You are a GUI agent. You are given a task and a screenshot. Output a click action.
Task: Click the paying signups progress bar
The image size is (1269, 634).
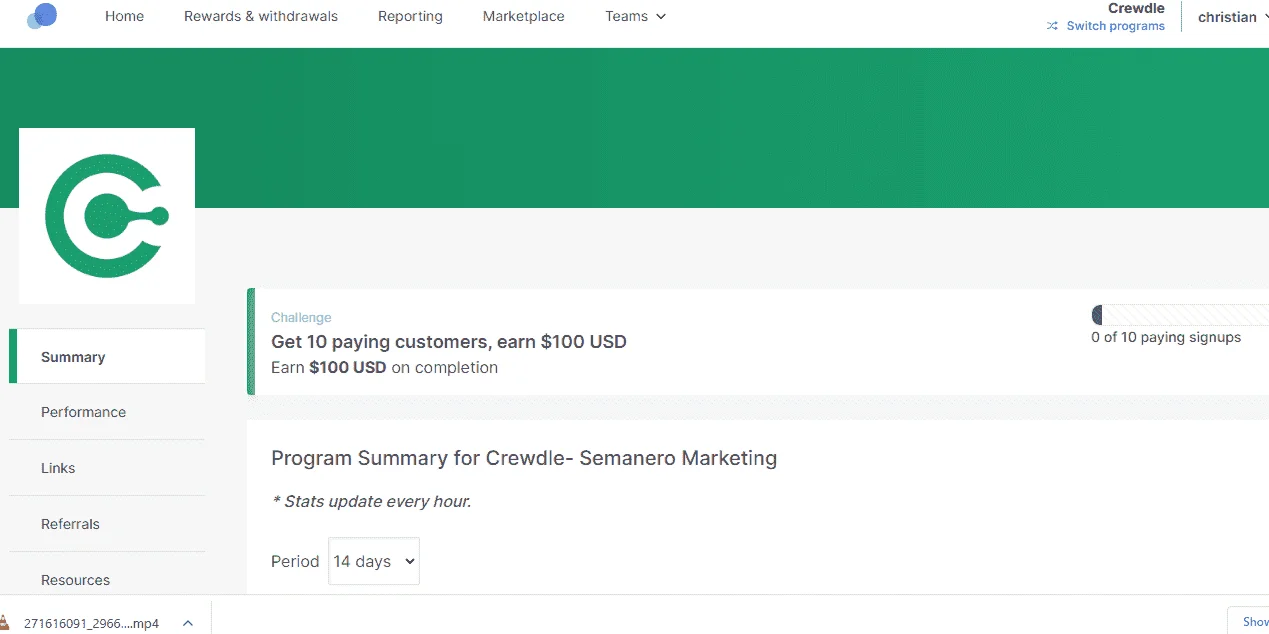[1180, 315]
